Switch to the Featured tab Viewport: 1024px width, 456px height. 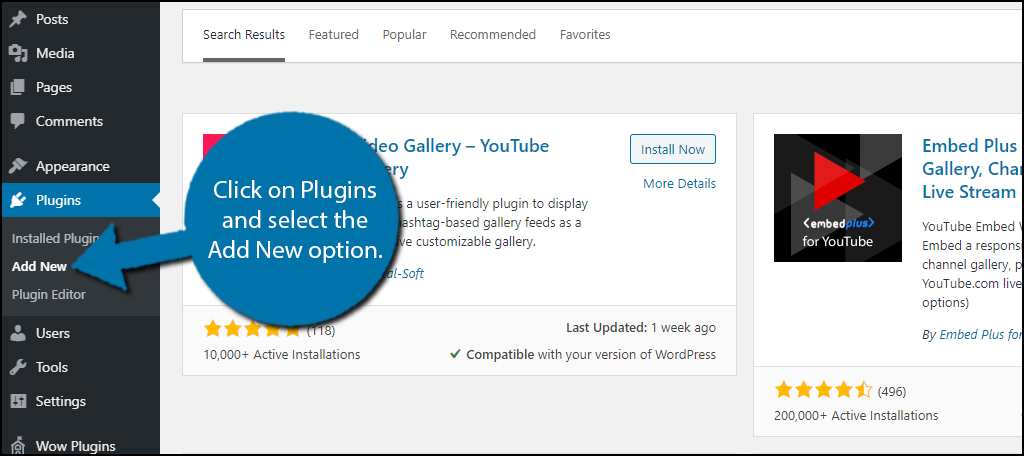pyautogui.click(x=334, y=35)
